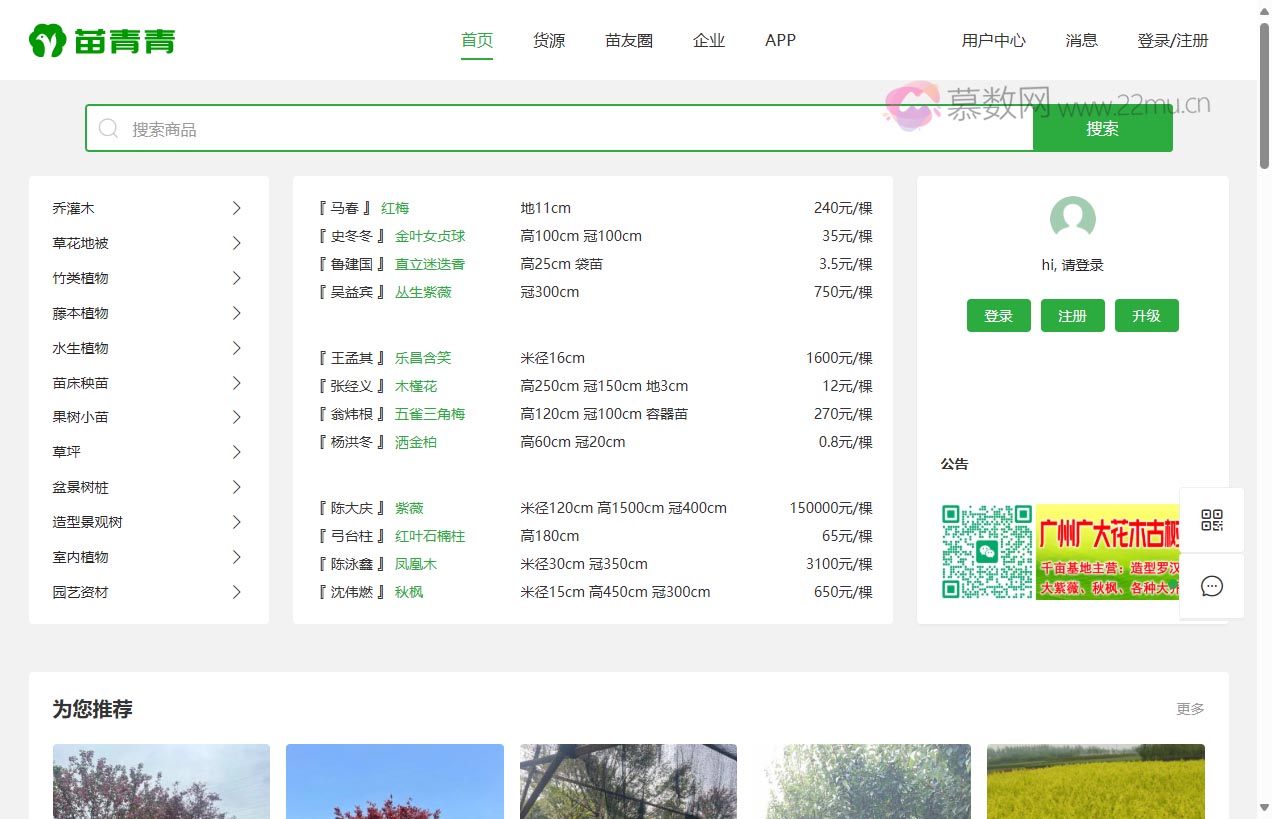1272x819 pixels.
Task: Click the 苗青青 logo icon
Action: click(47, 41)
